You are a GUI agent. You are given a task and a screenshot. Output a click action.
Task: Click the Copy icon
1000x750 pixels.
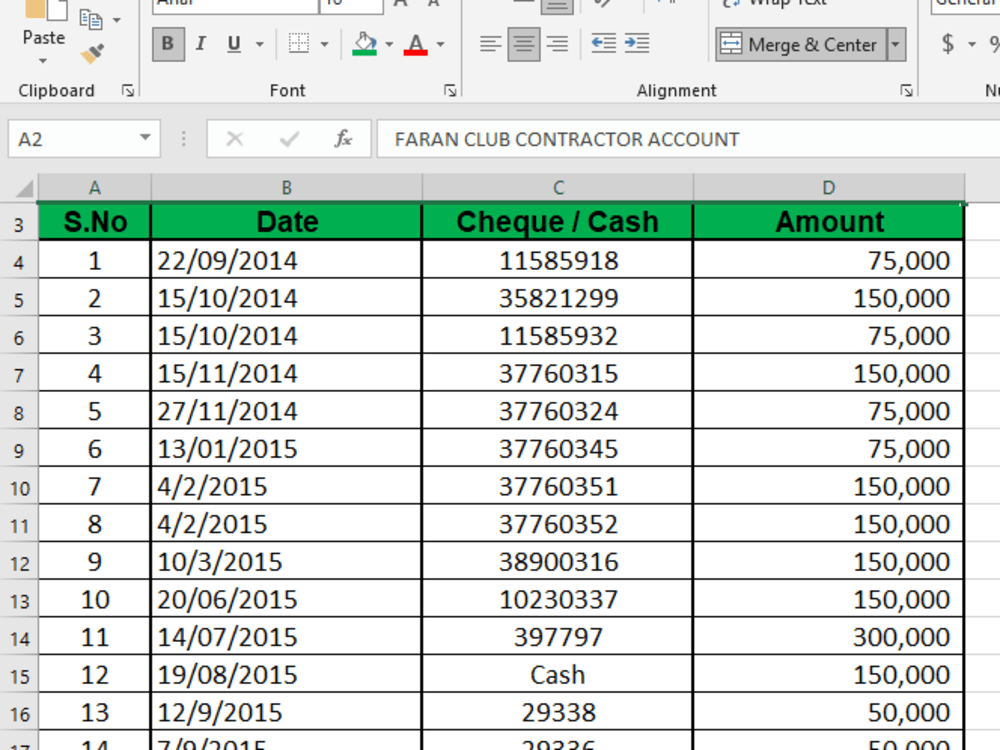[x=91, y=20]
